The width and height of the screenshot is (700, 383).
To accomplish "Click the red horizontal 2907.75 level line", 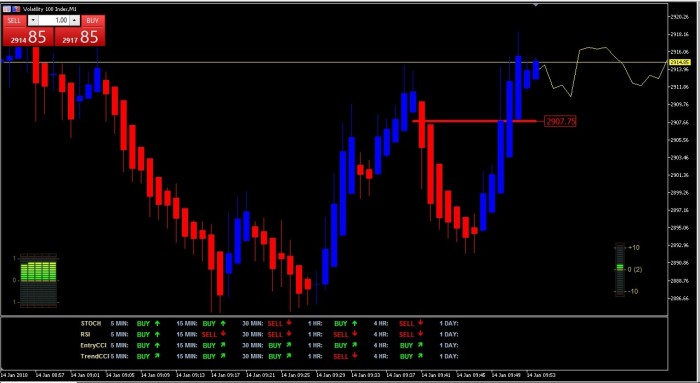I will click(474, 121).
